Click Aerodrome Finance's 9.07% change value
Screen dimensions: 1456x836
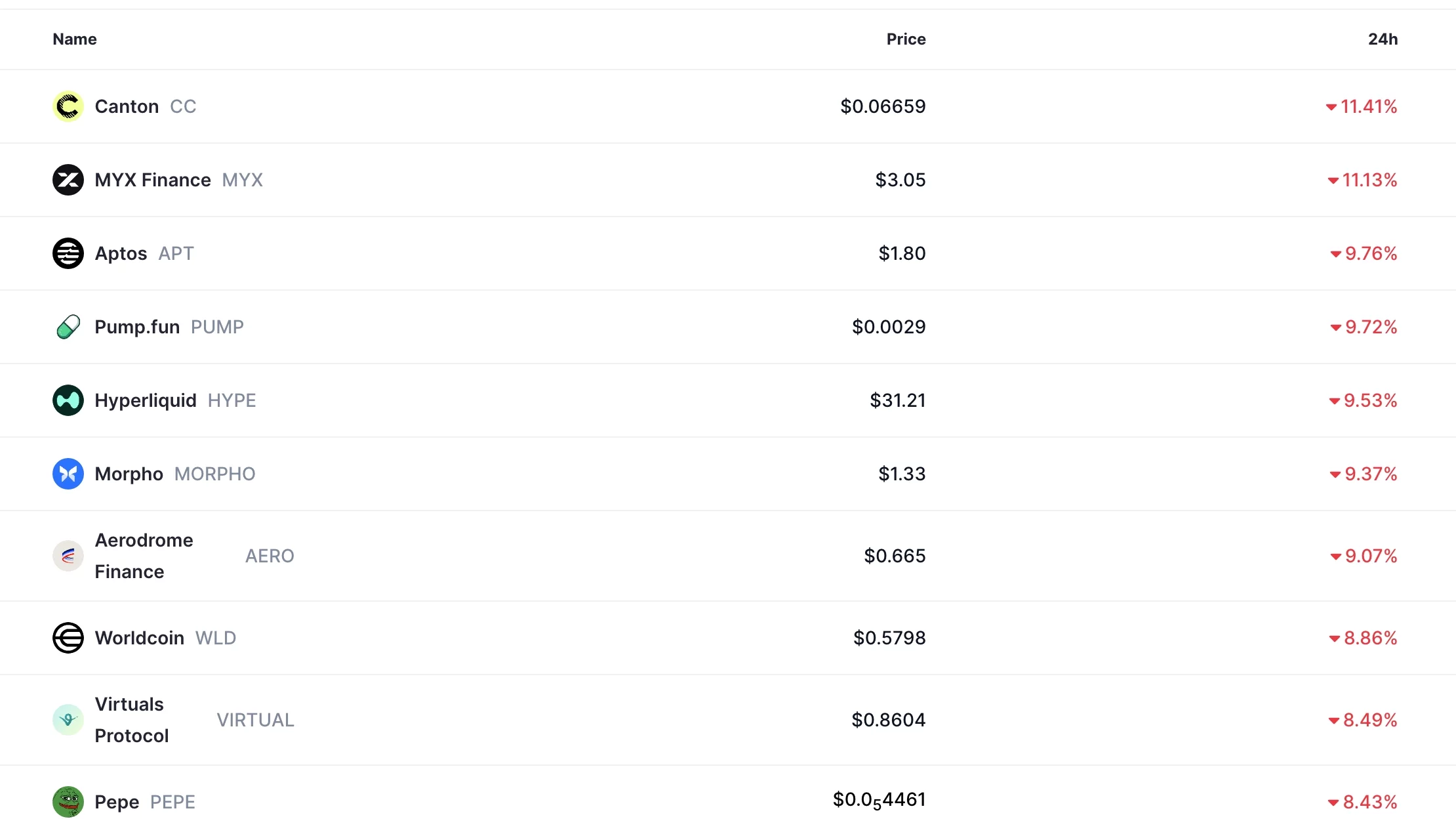[x=1367, y=555]
